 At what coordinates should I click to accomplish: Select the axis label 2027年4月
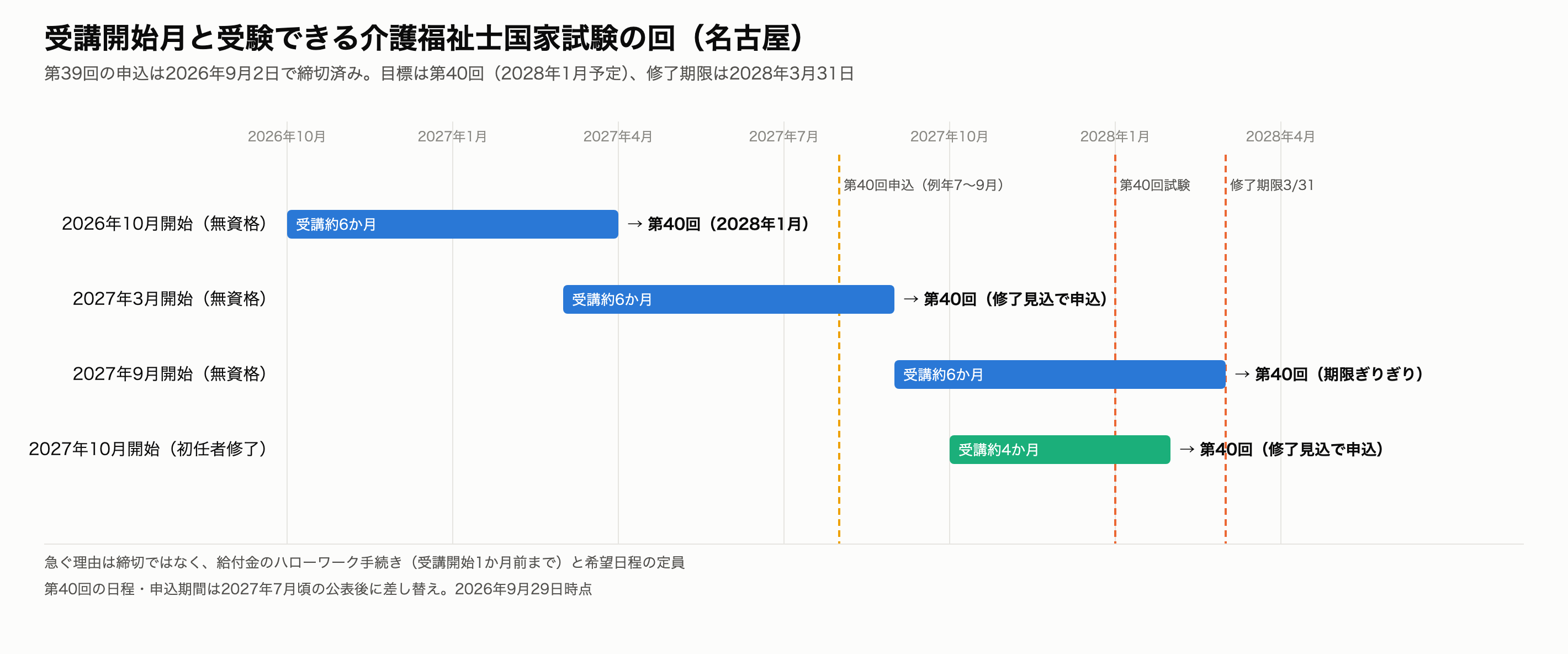618,136
